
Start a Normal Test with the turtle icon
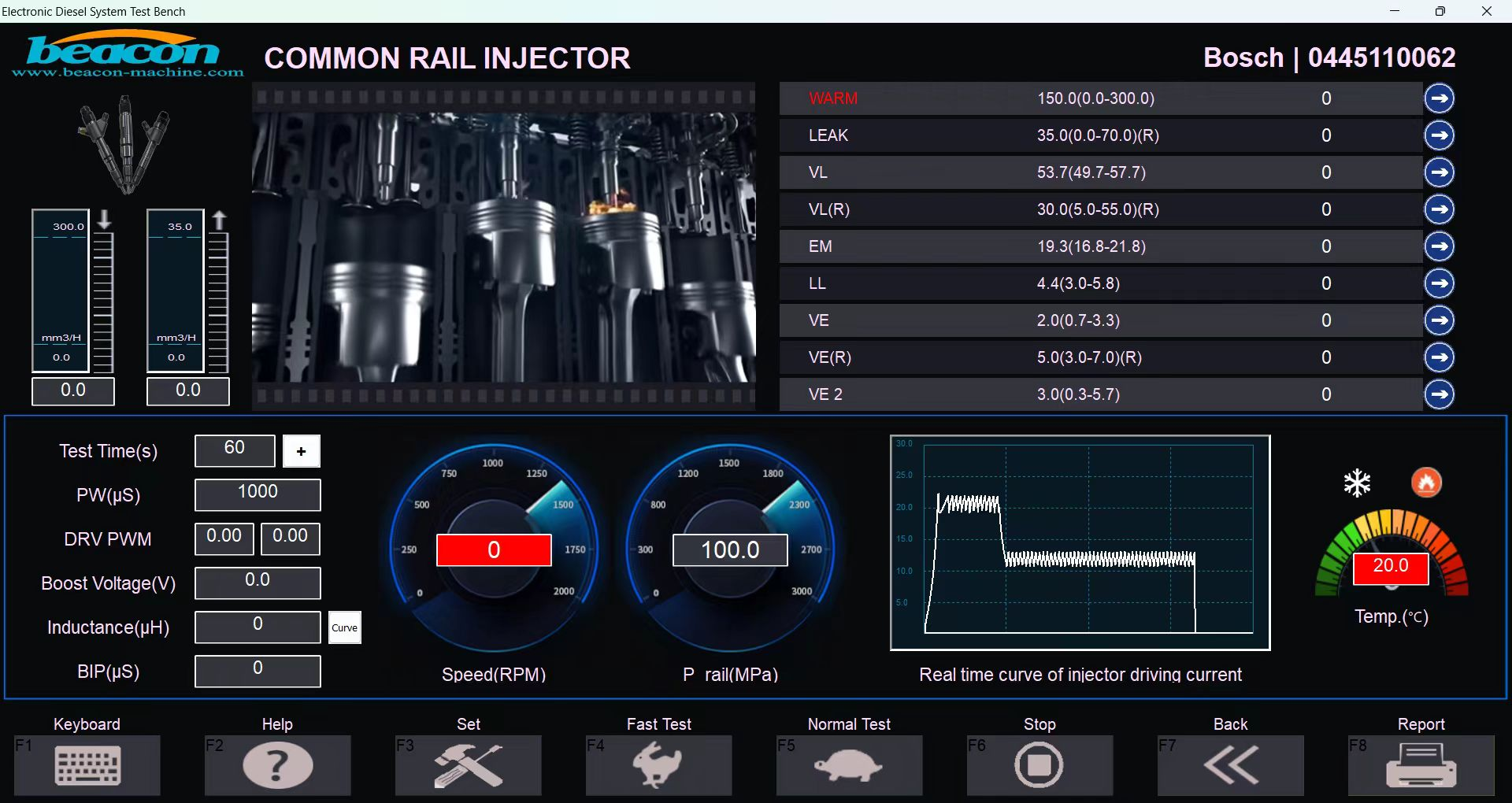click(x=849, y=764)
